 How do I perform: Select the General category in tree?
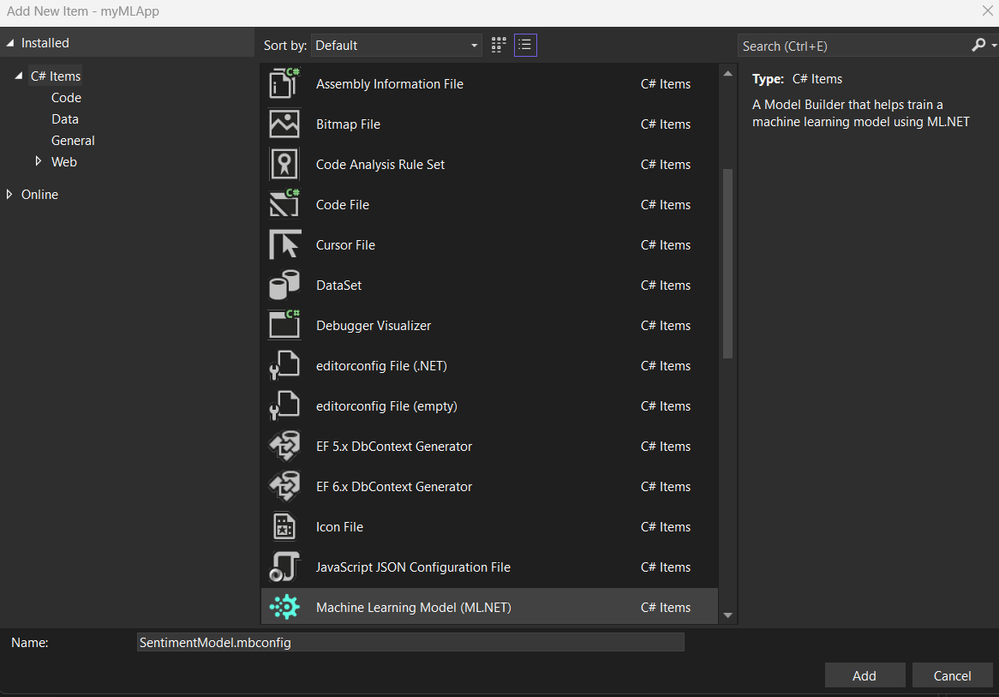(73, 140)
